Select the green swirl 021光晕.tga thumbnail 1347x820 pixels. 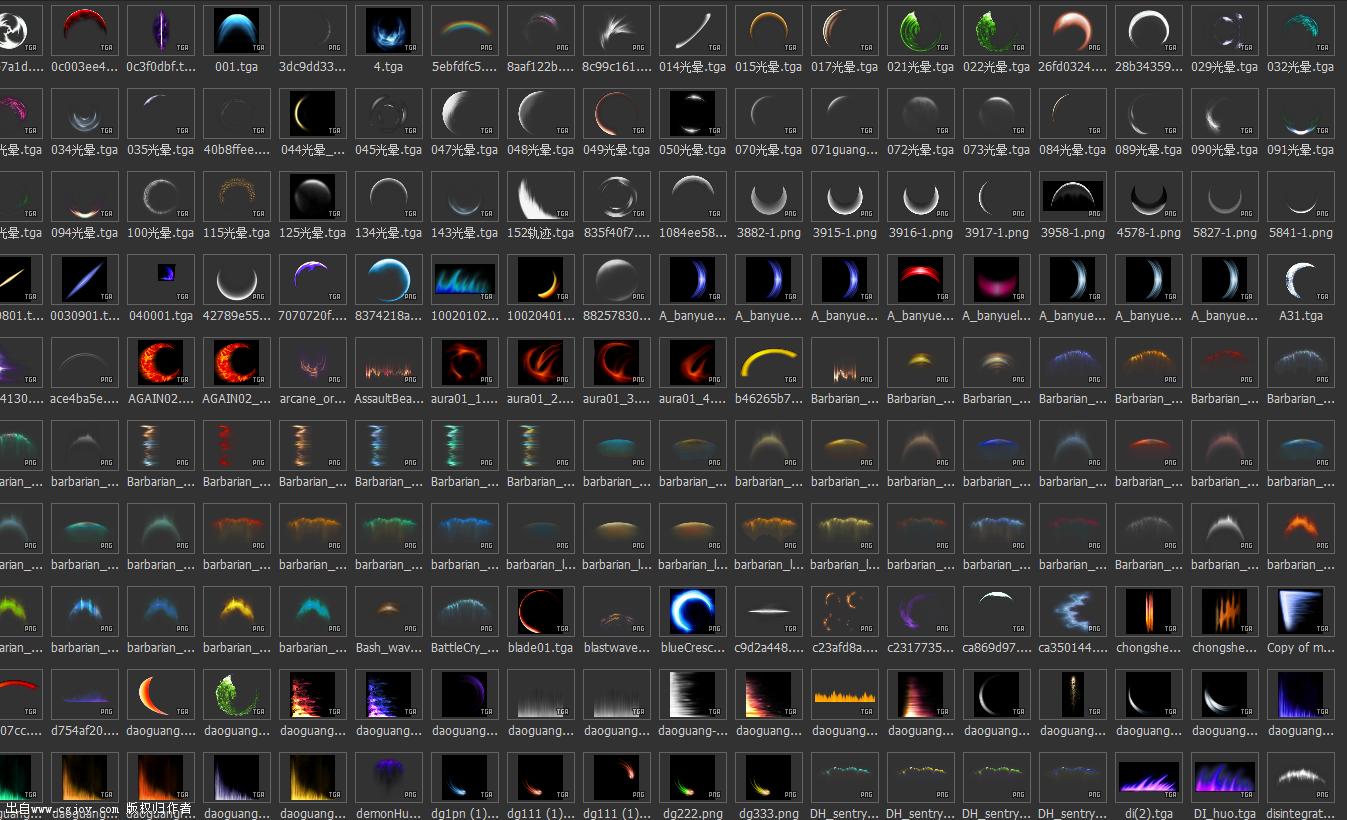pyautogui.click(x=921, y=30)
